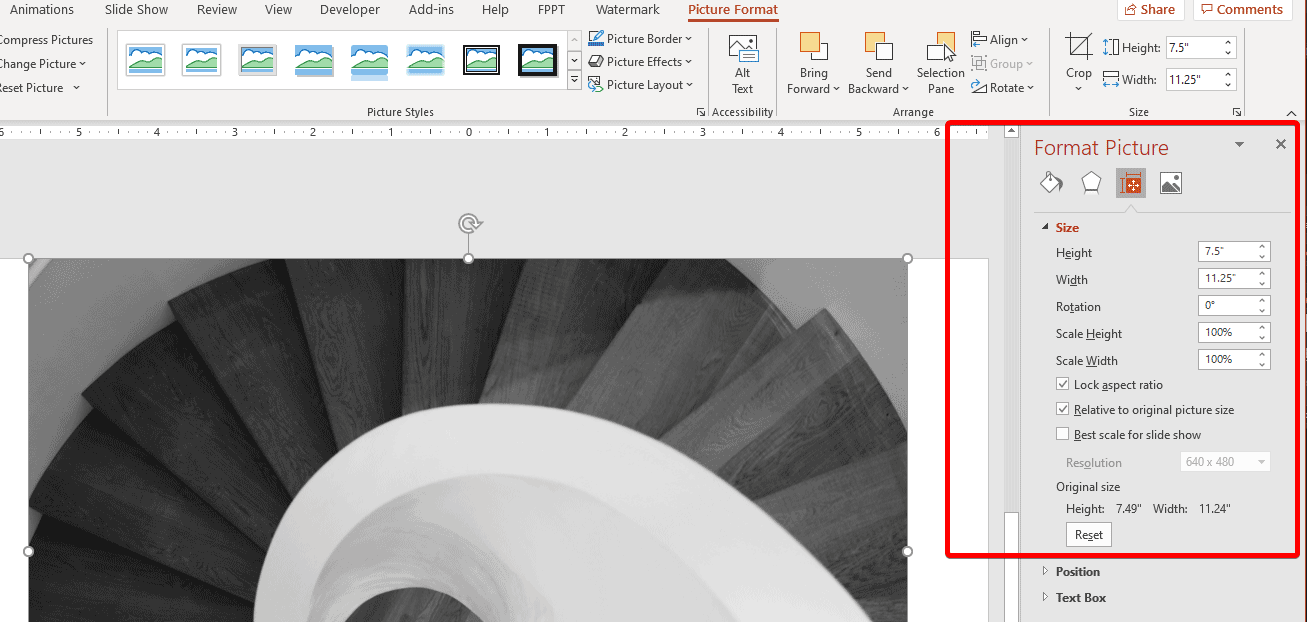This screenshot has width=1307, height=622.
Task: Click the Rotation input field
Action: coord(1227,306)
